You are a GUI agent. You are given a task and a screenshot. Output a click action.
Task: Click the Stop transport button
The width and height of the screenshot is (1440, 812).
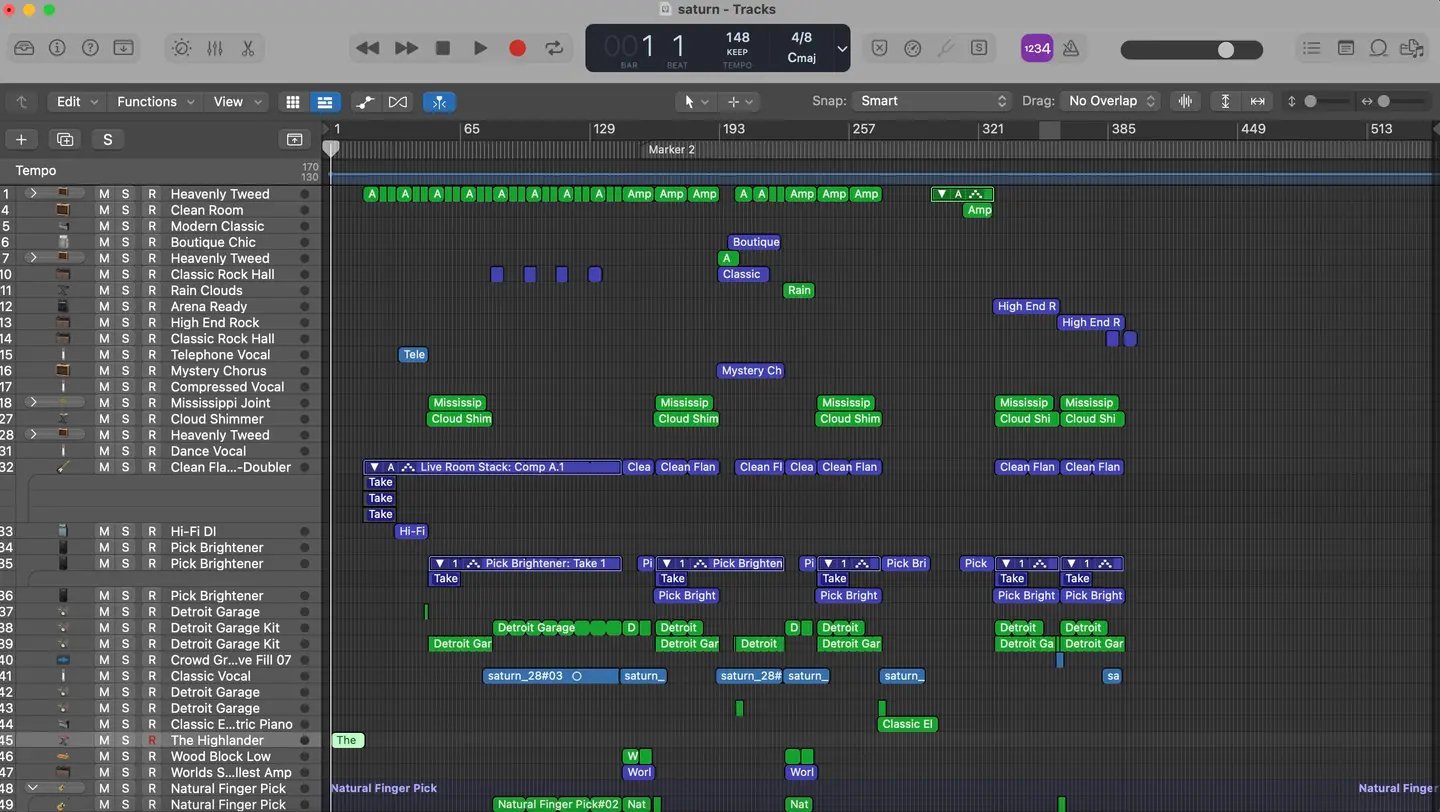coord(443,48)
